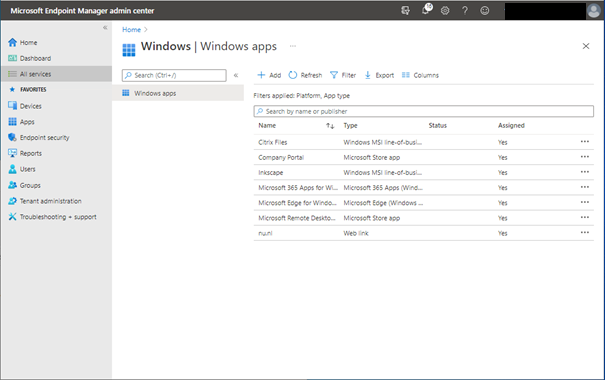Open the more options ellipsis beside page title

[x=293, y=46]
